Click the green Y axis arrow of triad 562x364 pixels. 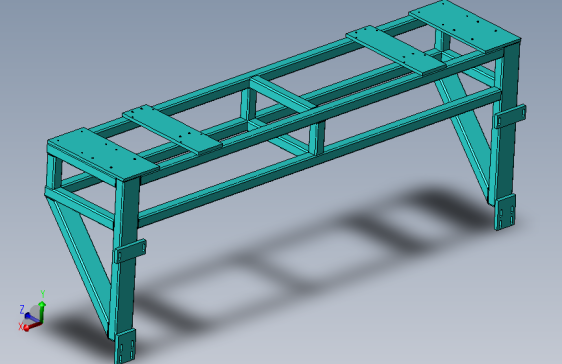tap(42, 311)
